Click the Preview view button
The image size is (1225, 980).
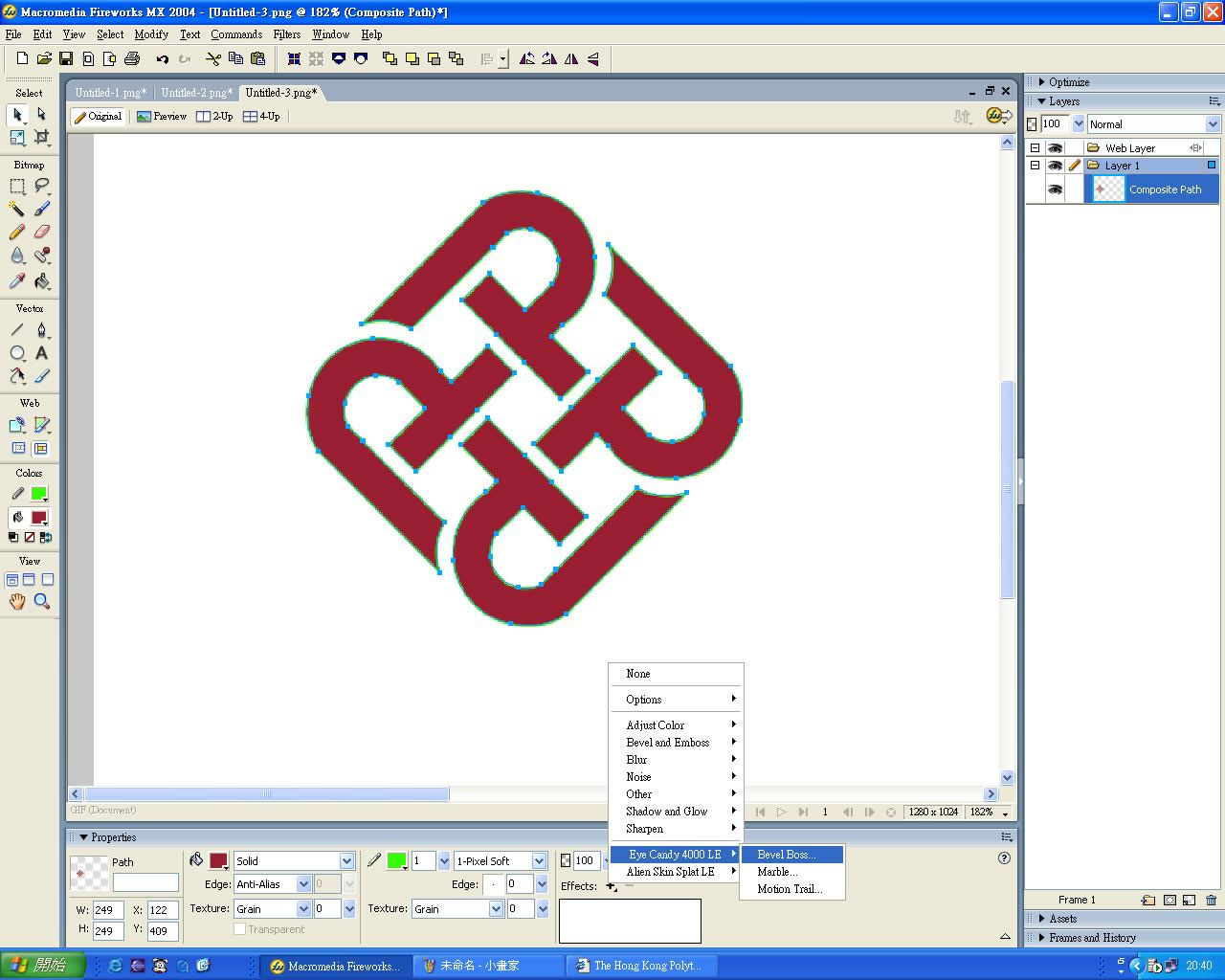tap(162, 117)
